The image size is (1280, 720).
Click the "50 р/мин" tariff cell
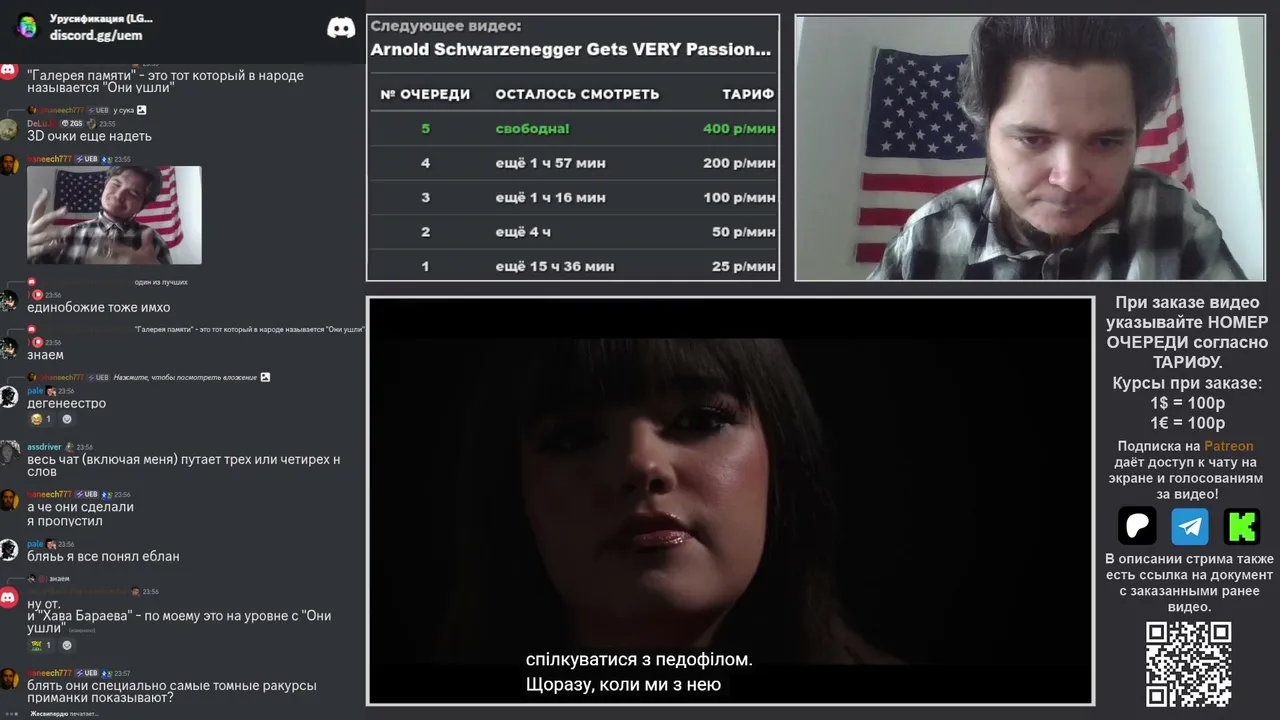click(x=744, y=232)
